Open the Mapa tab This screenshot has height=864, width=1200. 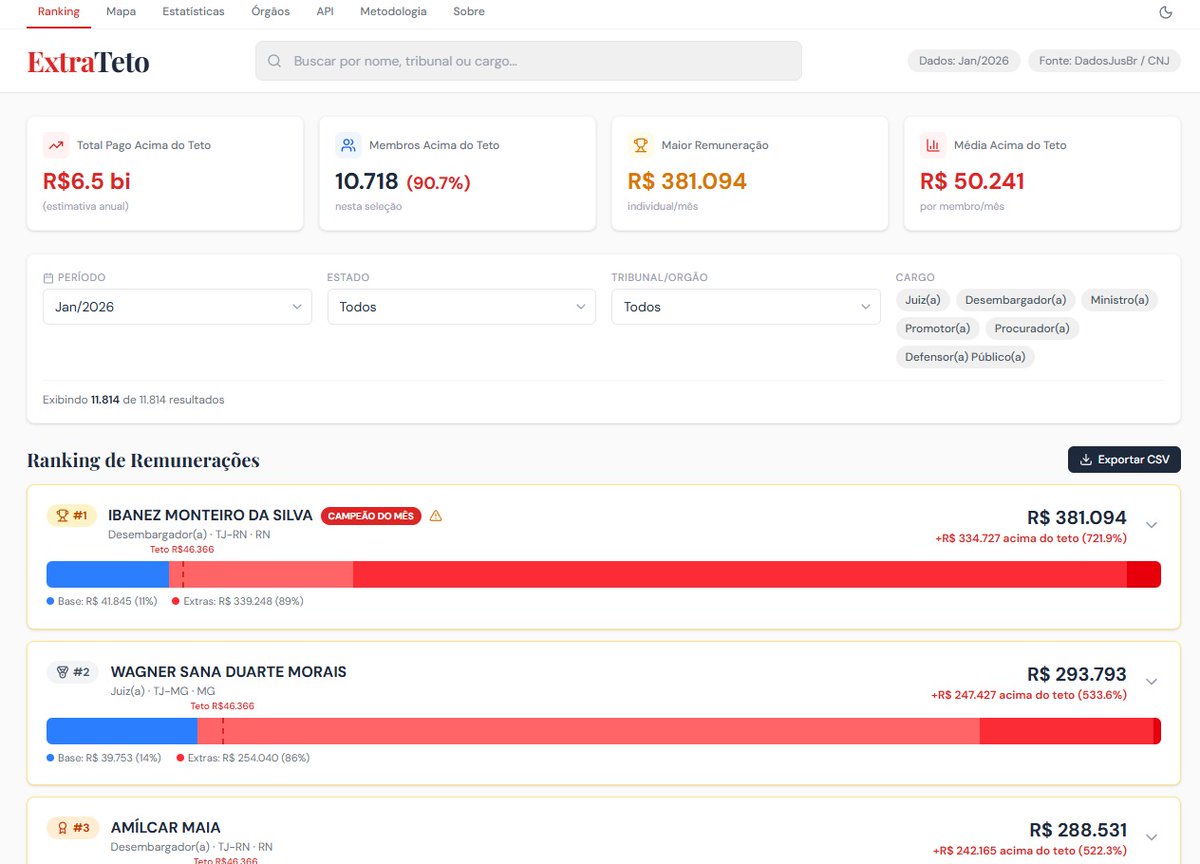point(121,12)
